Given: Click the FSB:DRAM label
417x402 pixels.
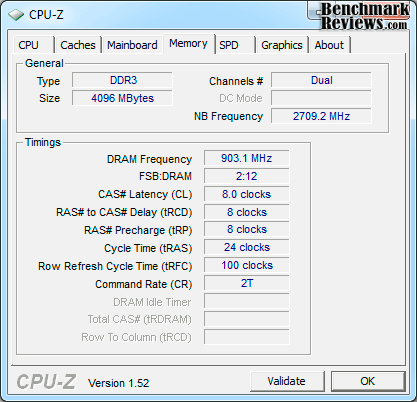Looking at the screenshot, I should coord(165,176).
